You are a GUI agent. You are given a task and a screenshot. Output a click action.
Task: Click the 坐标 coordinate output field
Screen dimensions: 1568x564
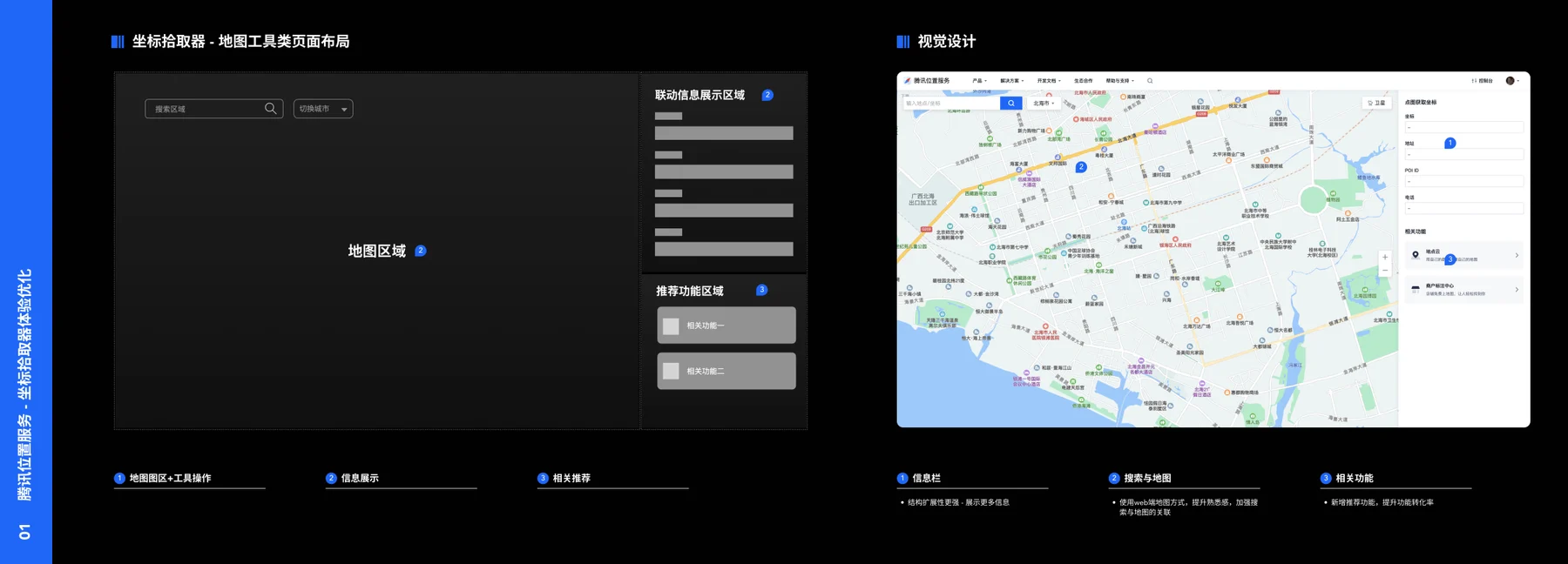click(x=1463, y=127)
